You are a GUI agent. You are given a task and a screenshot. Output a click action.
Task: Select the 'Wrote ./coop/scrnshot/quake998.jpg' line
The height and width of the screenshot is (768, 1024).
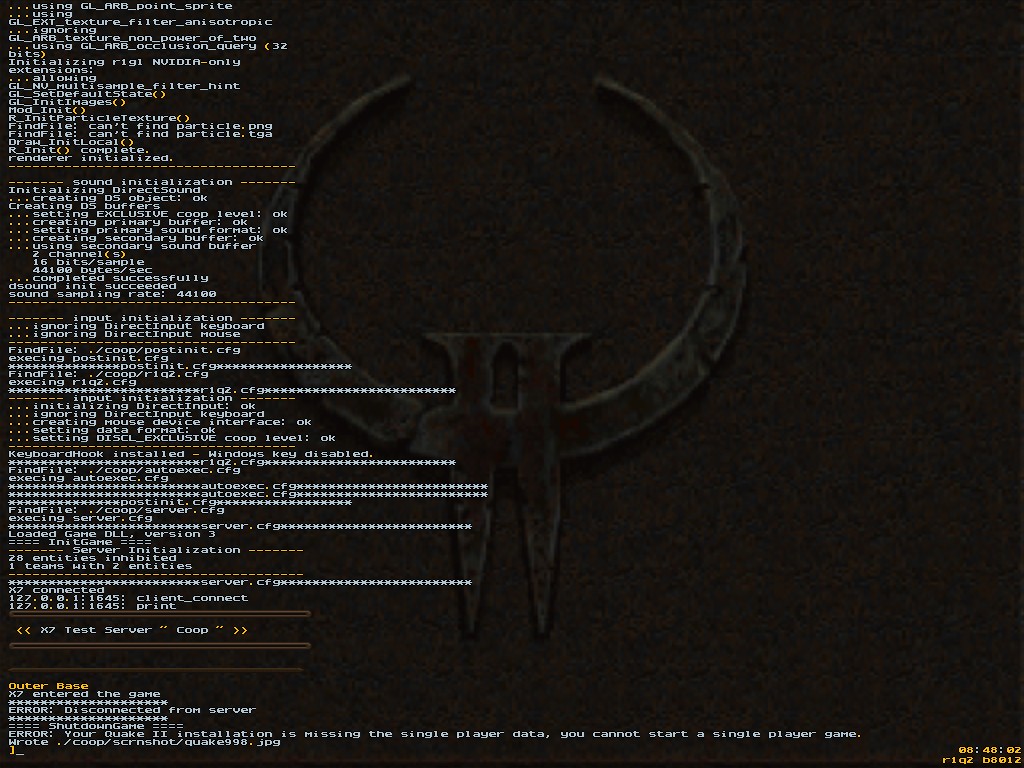pos(144,742)
